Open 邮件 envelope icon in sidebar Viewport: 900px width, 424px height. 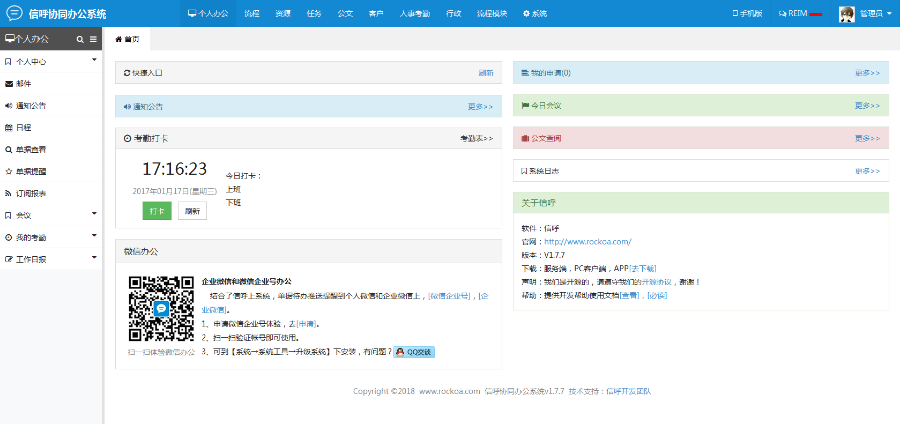tap(9, 84)
